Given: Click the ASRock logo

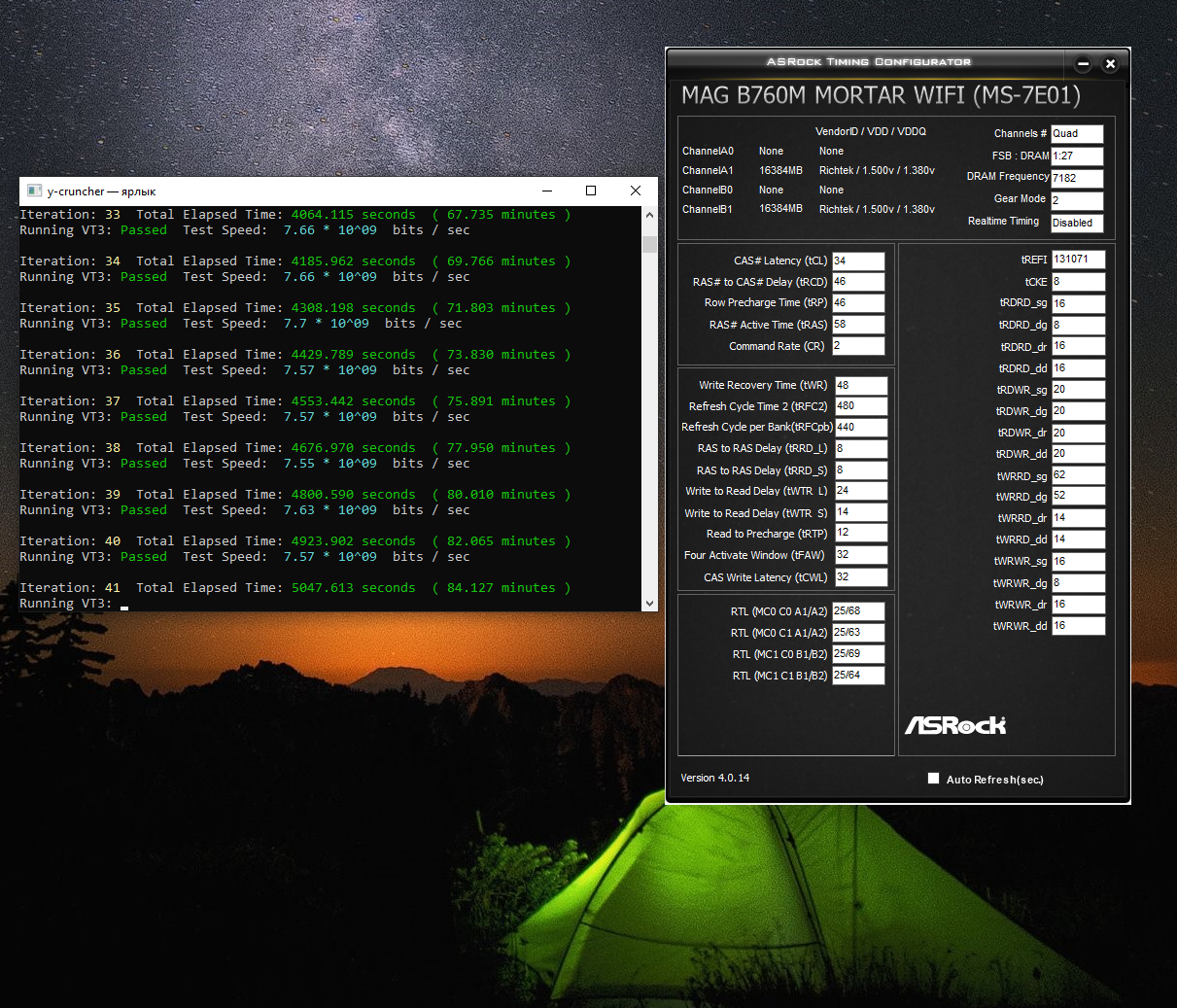Looking at the screenshot, I should pyautogui.click(x=955, y=725).
